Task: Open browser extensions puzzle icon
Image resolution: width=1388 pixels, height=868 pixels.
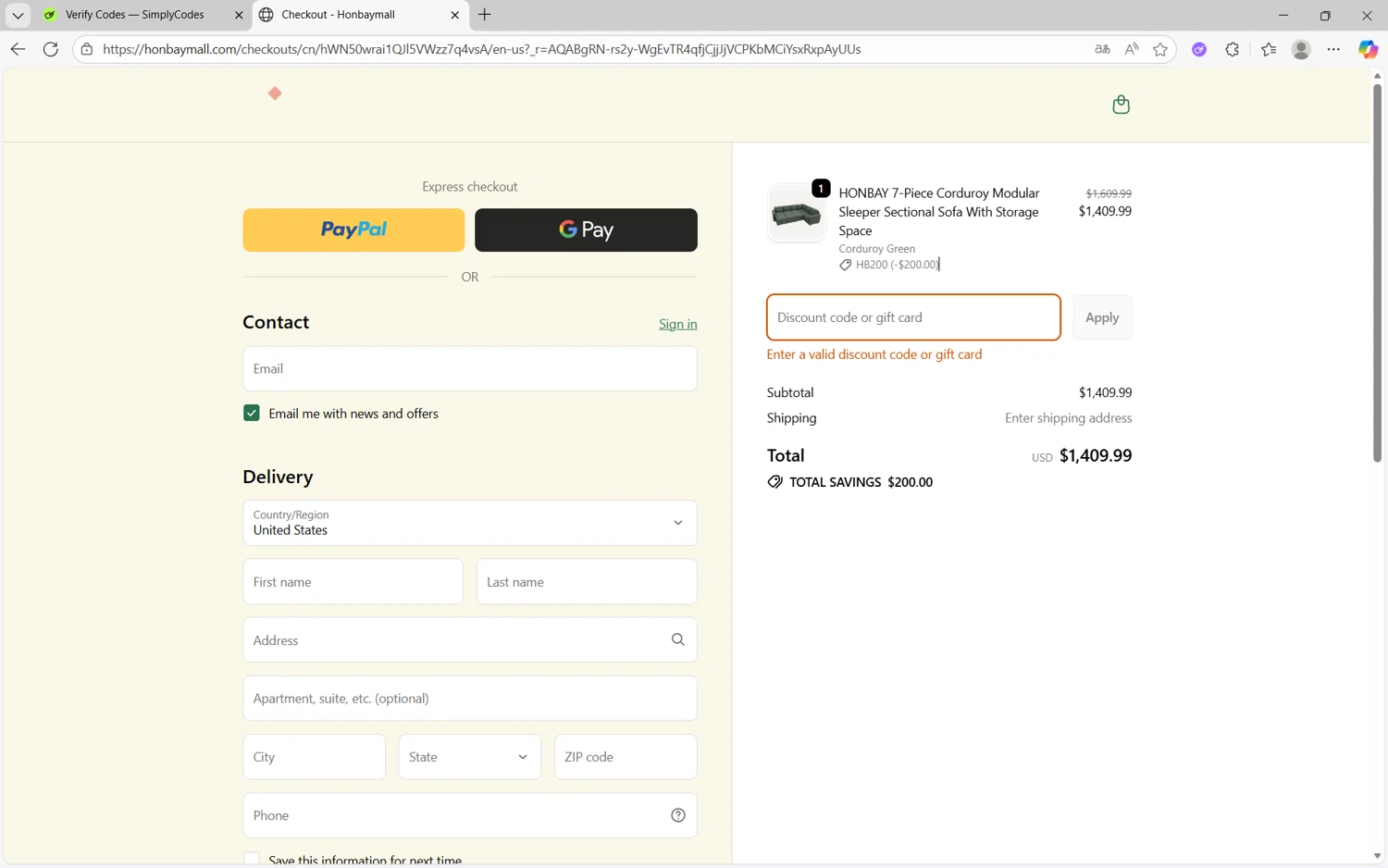Action: tap(1233, 49)
